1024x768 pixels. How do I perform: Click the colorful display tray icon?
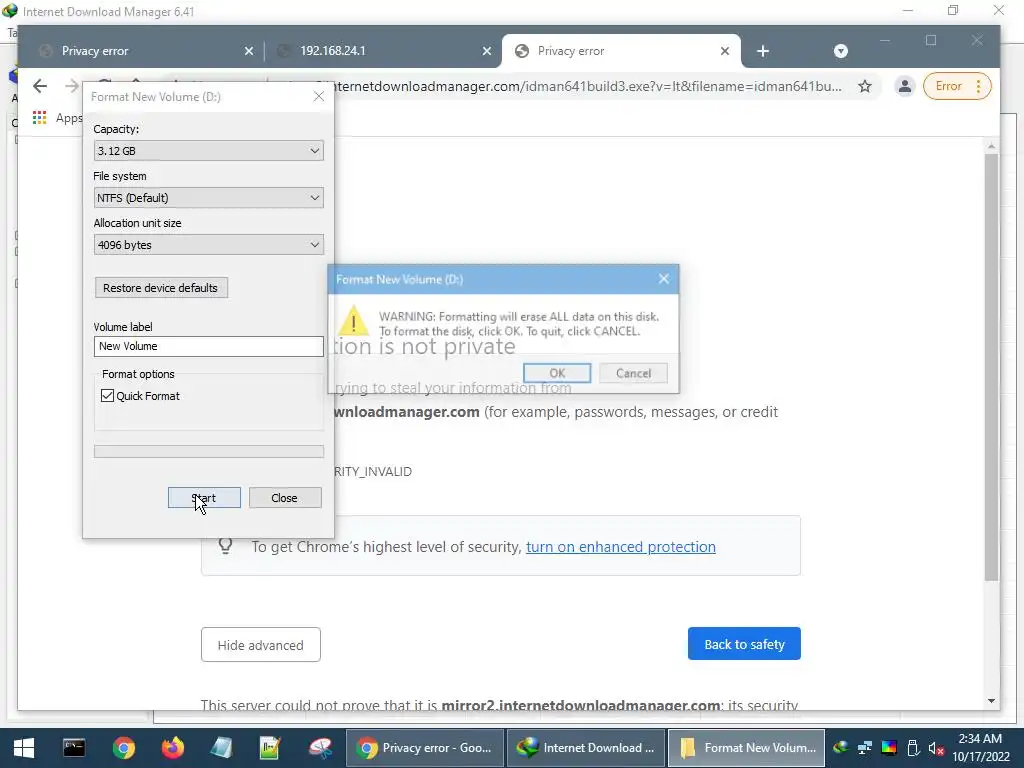889,748
